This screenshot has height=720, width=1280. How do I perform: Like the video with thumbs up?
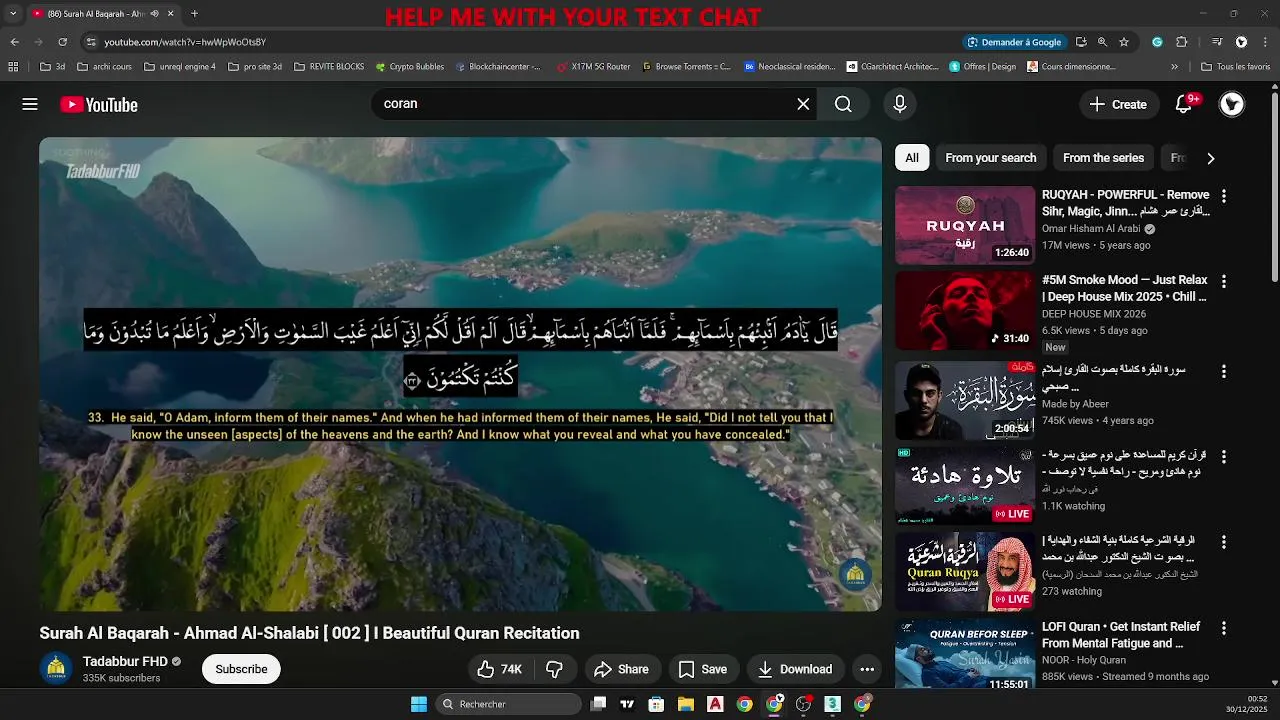tap(499, 669)
